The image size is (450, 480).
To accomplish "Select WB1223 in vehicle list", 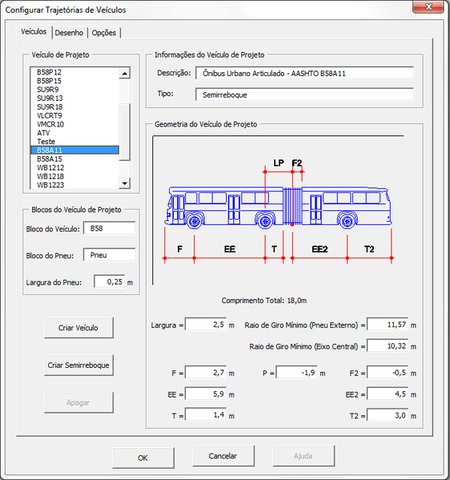I will (75, 185).
